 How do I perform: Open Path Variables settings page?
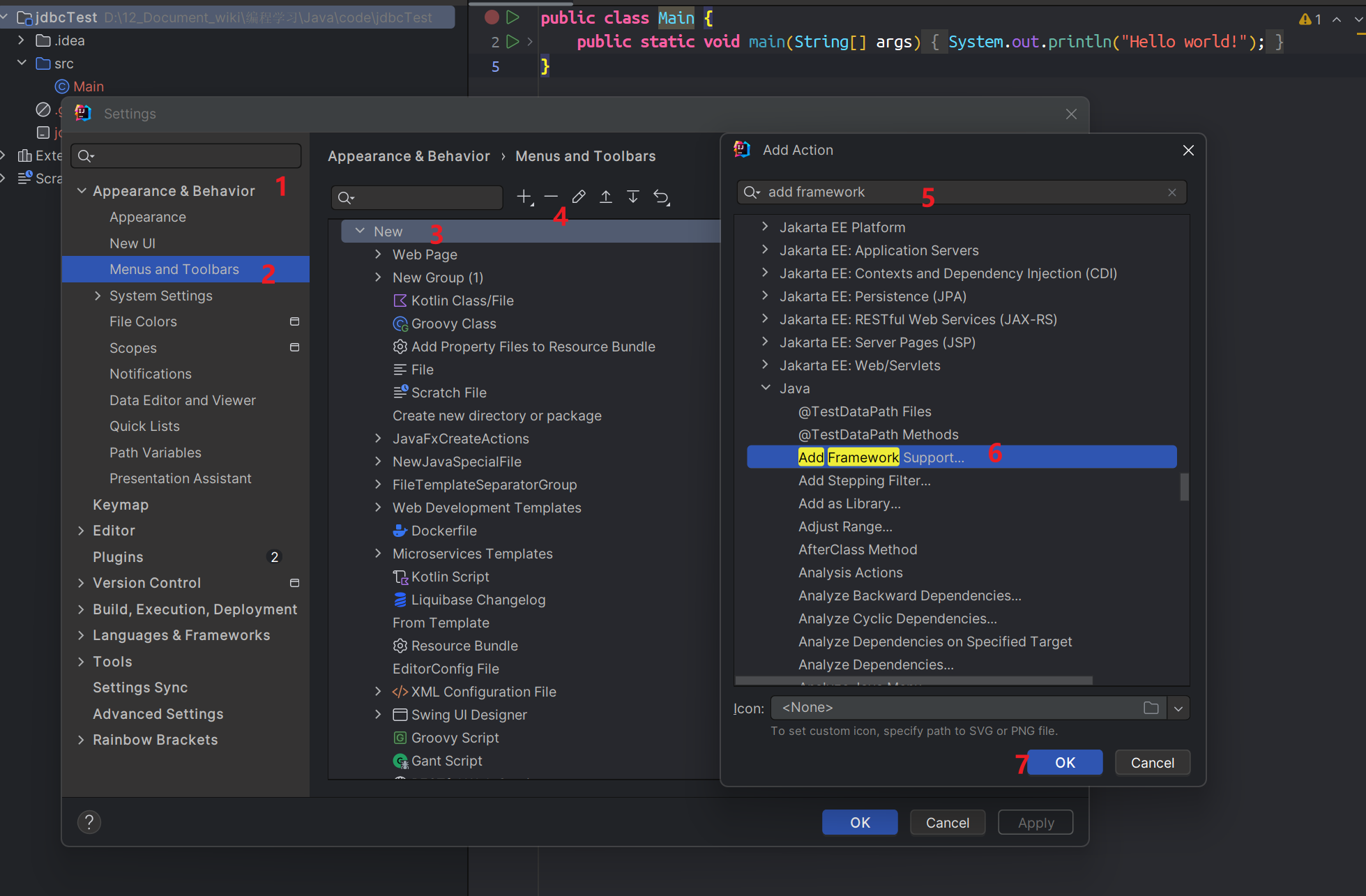[x=155, y=453]
